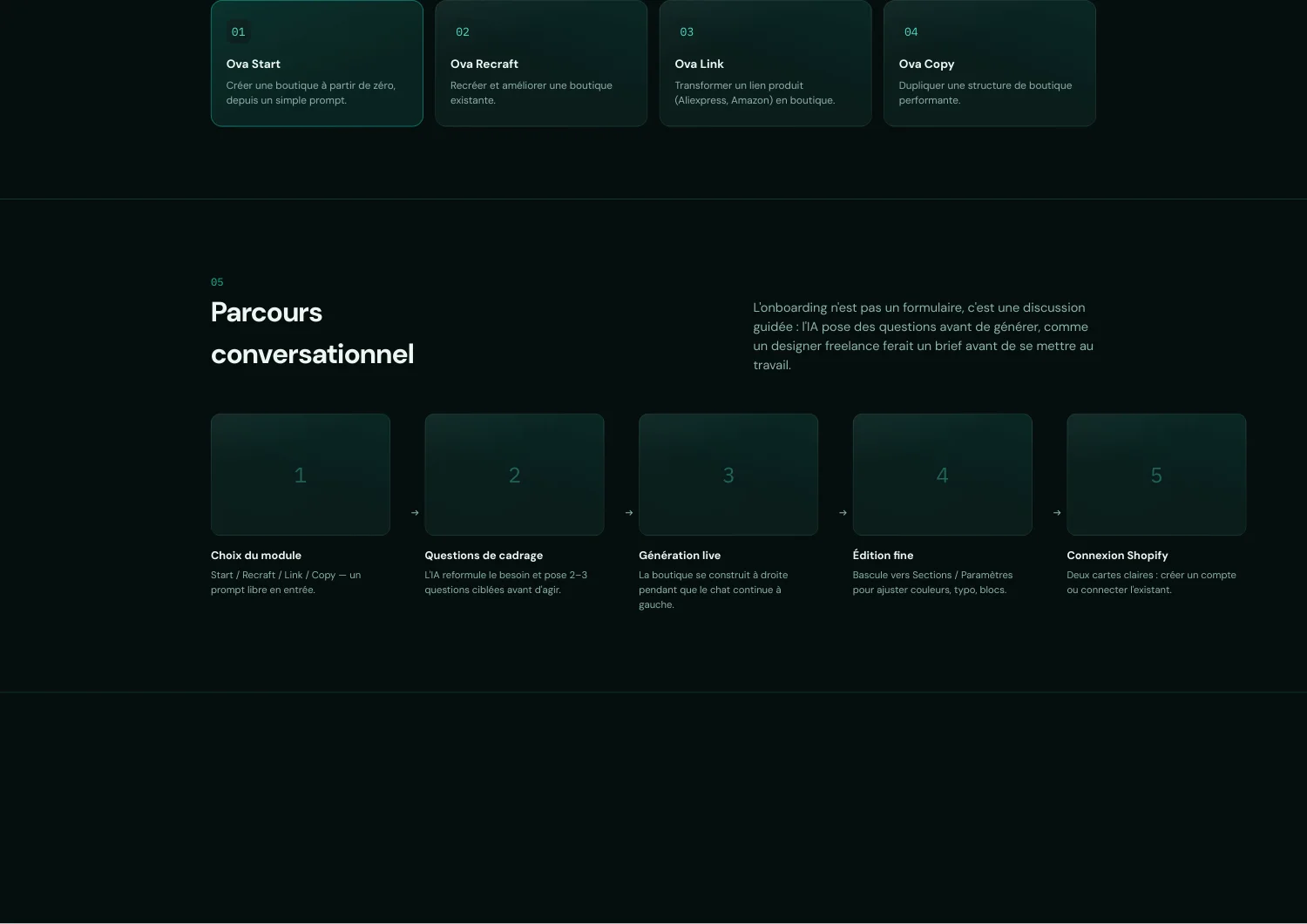Click 'La boutique se construit à droite' text
This screenshot has height=924, width=1307.
(714, 590)
